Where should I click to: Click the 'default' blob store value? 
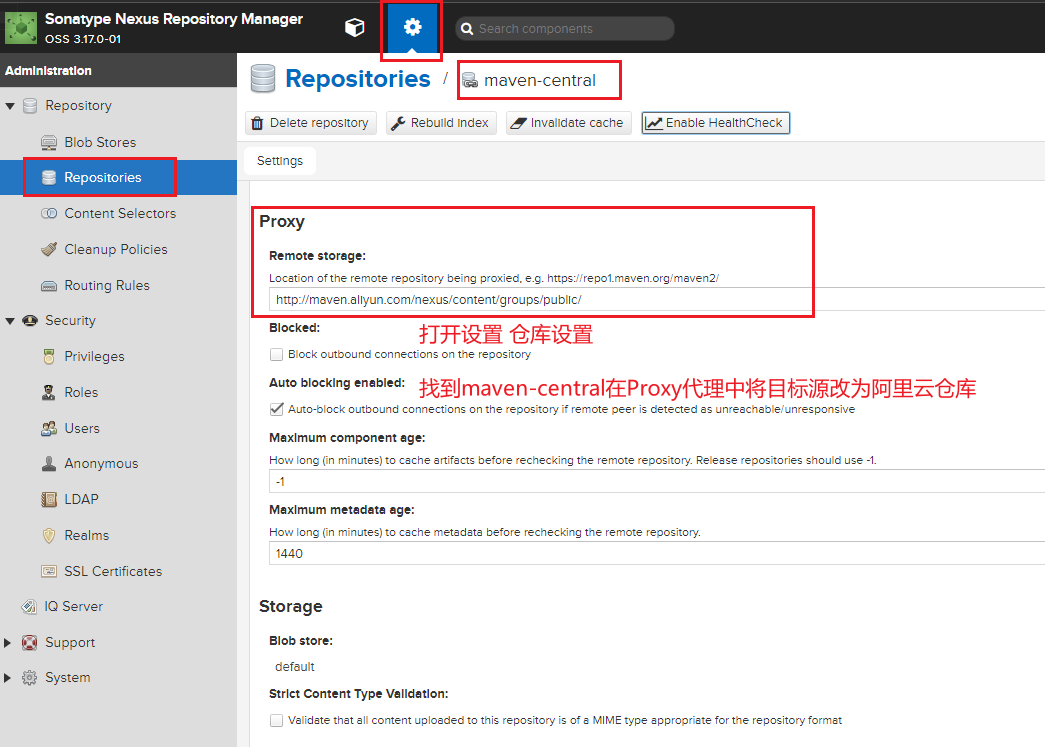click(x=295, y=667)
